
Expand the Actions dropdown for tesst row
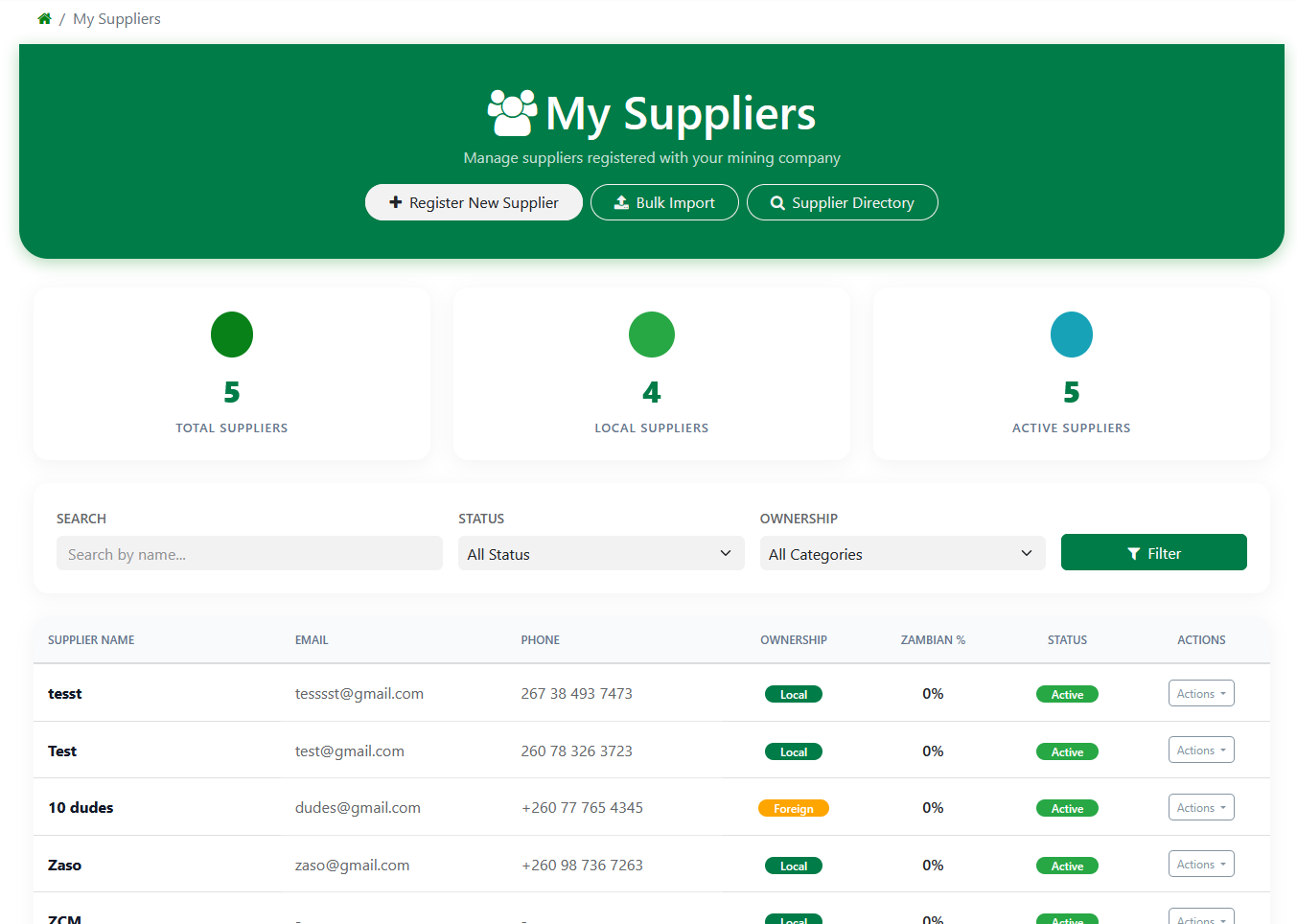tap(1201, 693)
